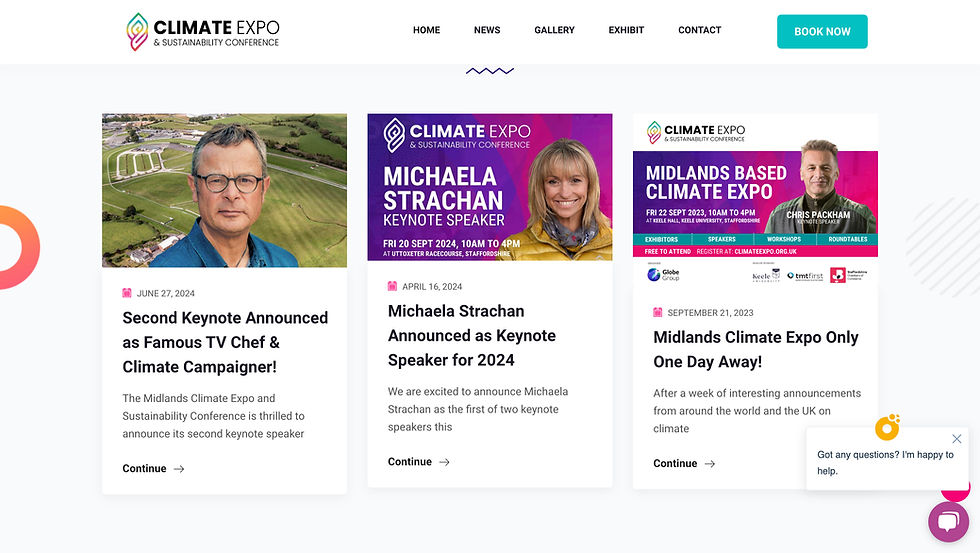Continue reading the Midlands Climate Expo article
The width and height of the screenshot is (980, 553).
point(675,463)
